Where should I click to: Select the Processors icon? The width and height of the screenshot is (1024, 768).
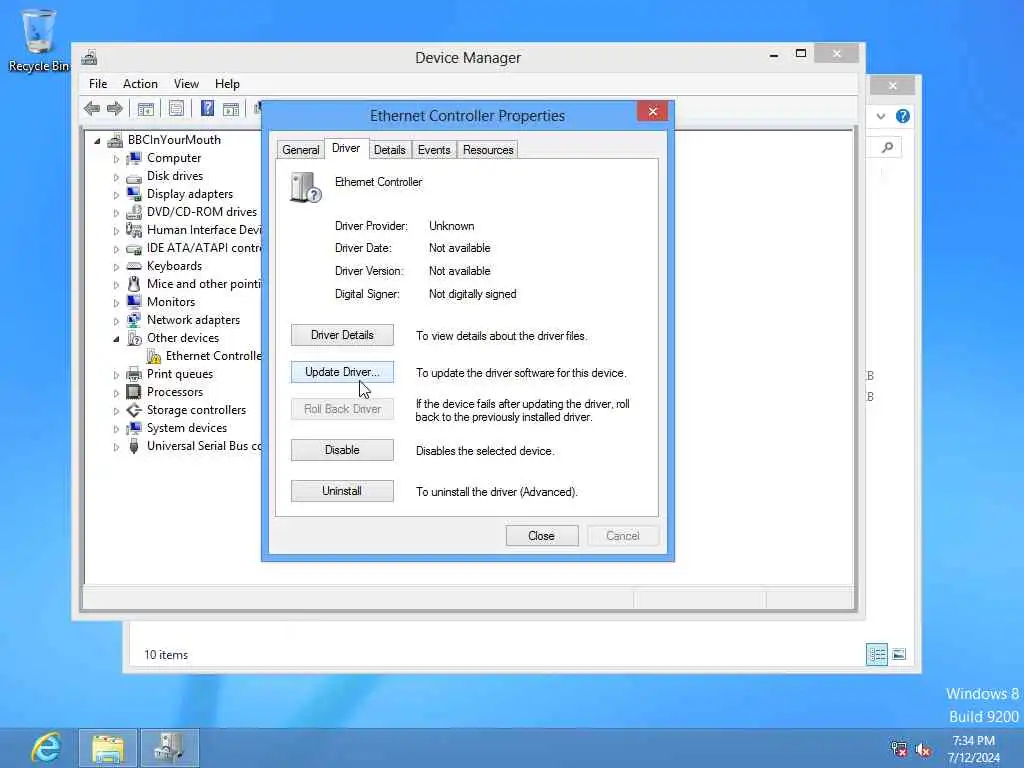point(134,392)
